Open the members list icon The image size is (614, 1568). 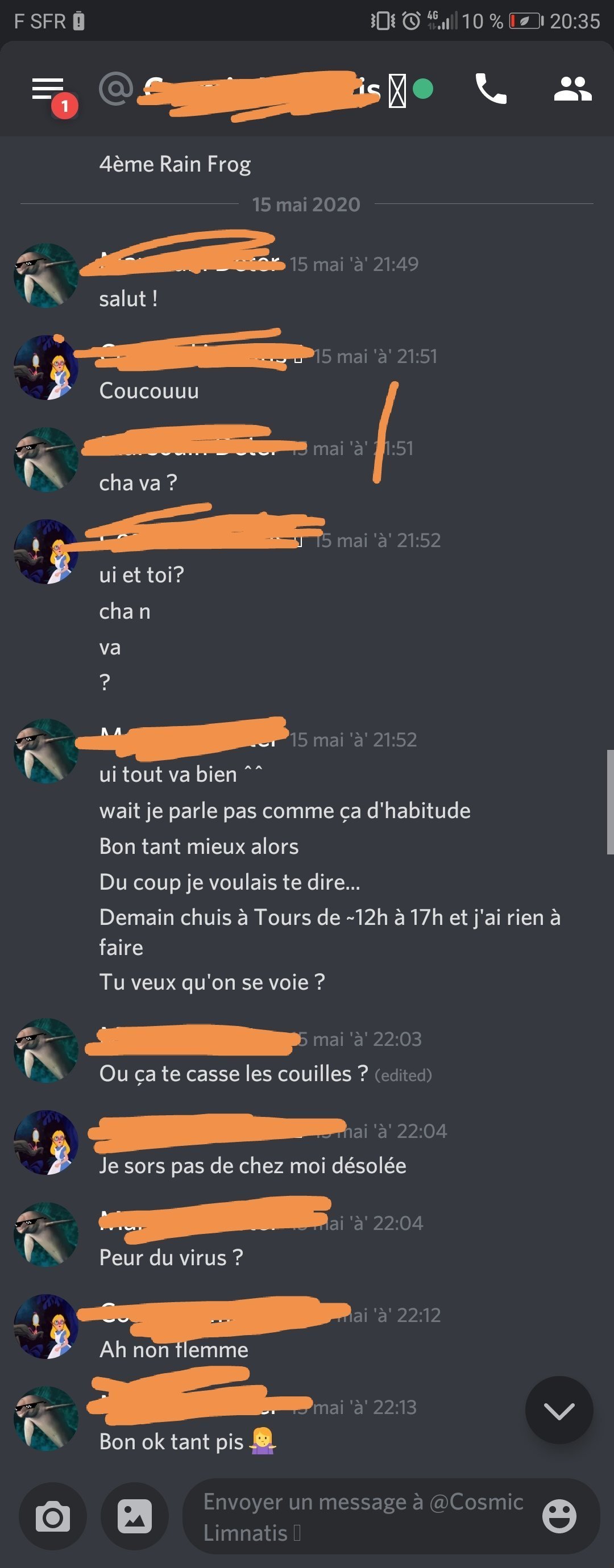pos(572,89)
